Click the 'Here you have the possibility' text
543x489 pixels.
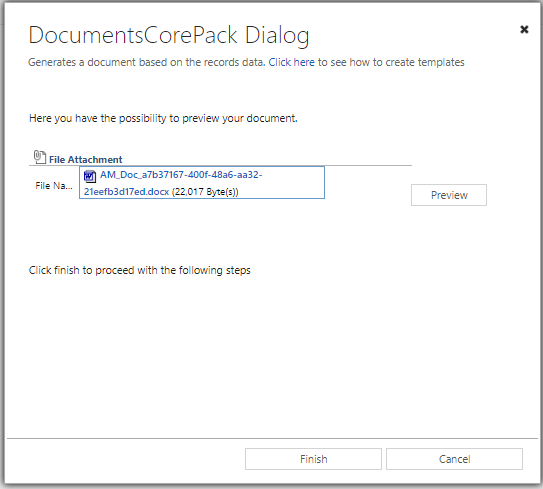[x=163, y=118]
